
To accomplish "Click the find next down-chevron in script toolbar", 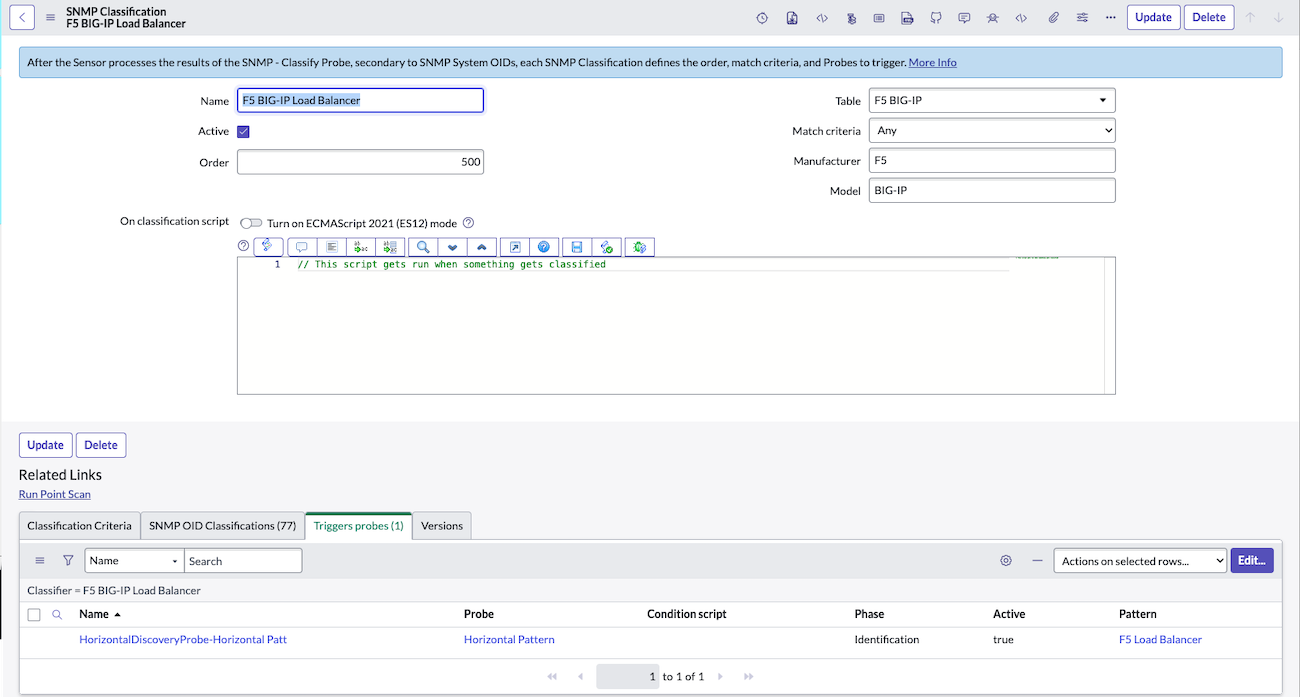I will [452, 246].
